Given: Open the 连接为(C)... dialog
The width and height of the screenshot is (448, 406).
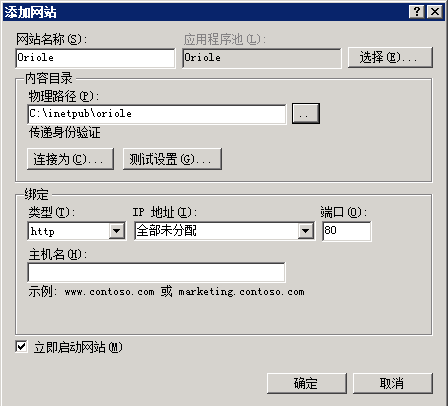Looking at the screenshot, I should (70, 159).
